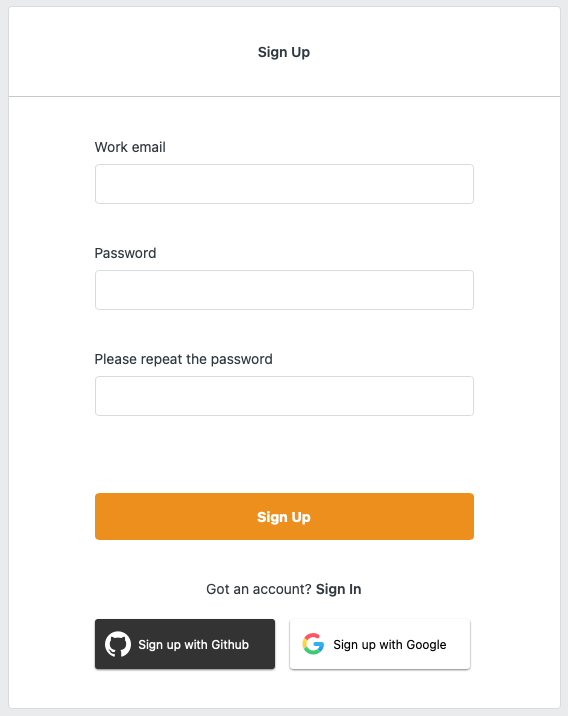Tap the Sign up with Github text label

194,645
